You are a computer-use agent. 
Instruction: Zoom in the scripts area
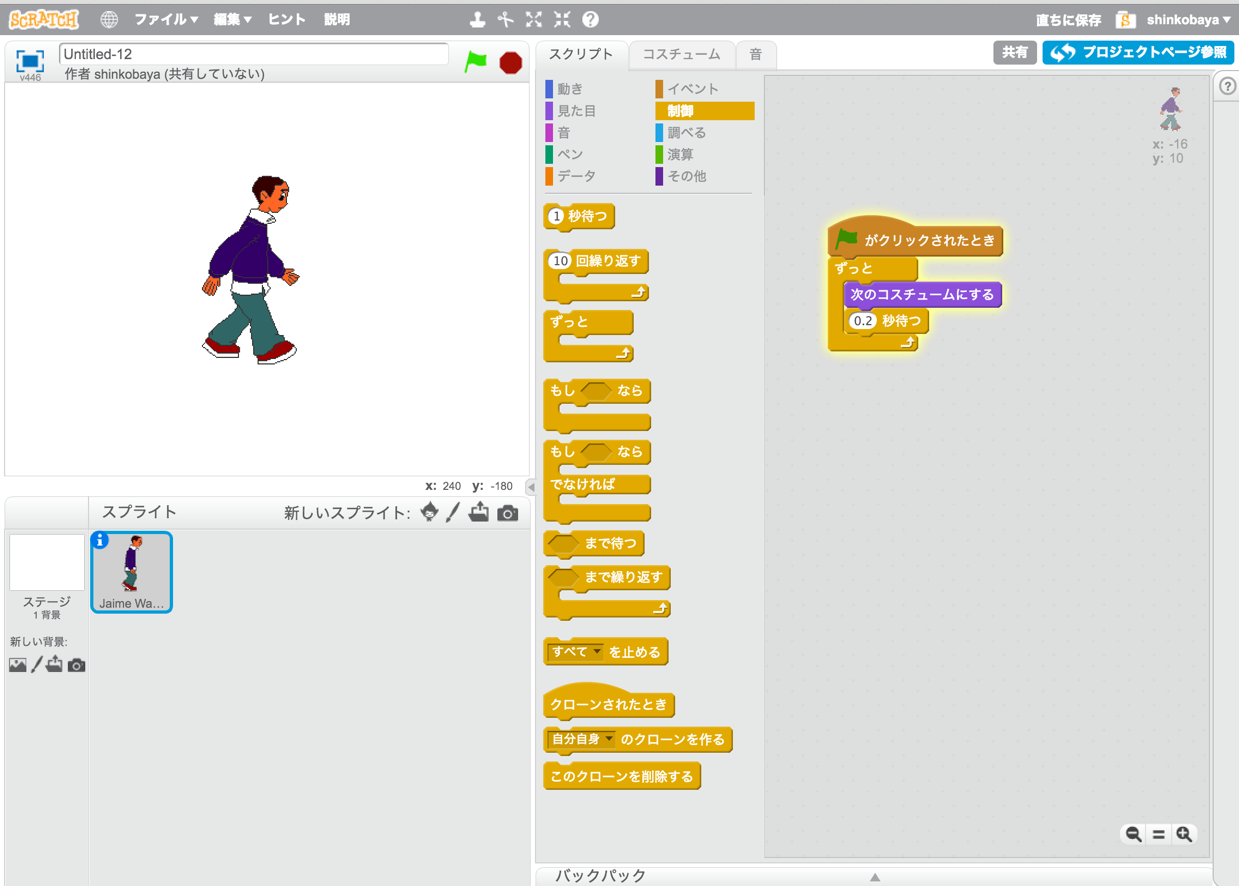(1185, 834)
